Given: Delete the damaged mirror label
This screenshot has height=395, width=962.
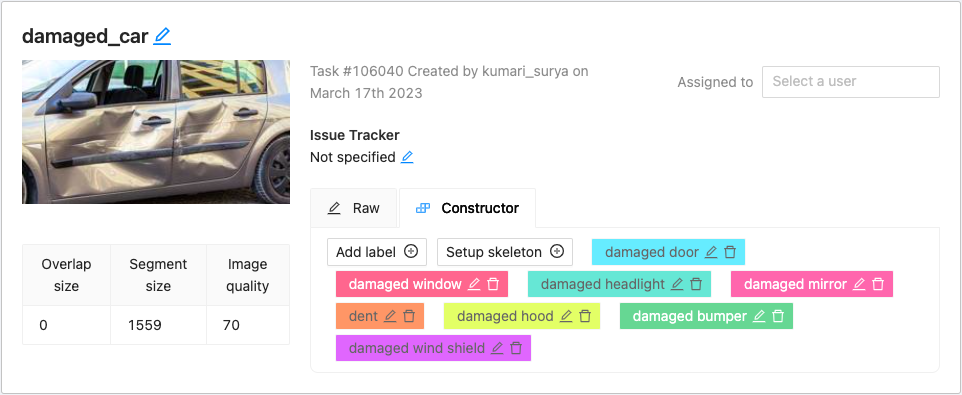Looking at the screenshot, I should coord(879,284).
